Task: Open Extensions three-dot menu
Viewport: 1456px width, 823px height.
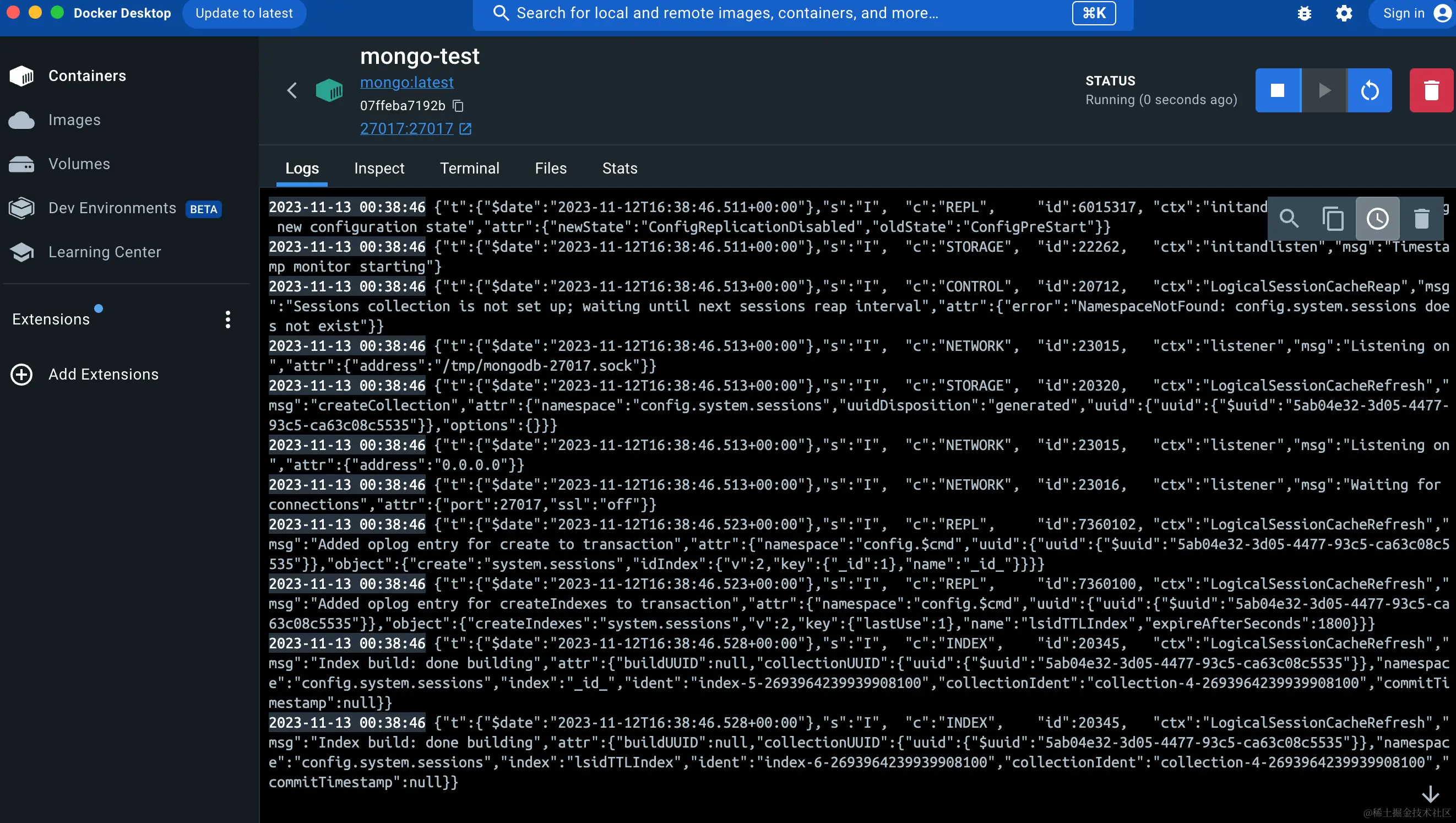Action: click(x=228, y=320)
